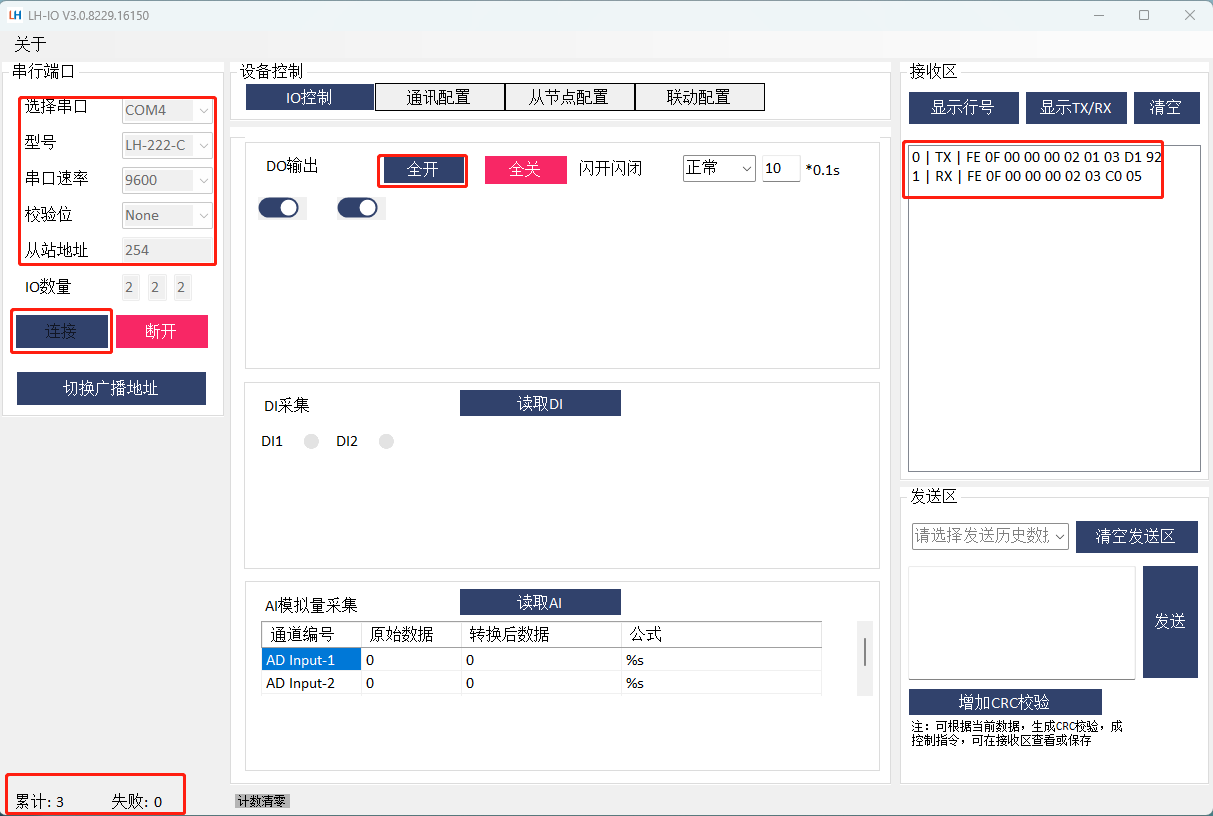Click the DI1 status indicator
The height and width of the screenshot is (816, 1213).
point(311,441)
